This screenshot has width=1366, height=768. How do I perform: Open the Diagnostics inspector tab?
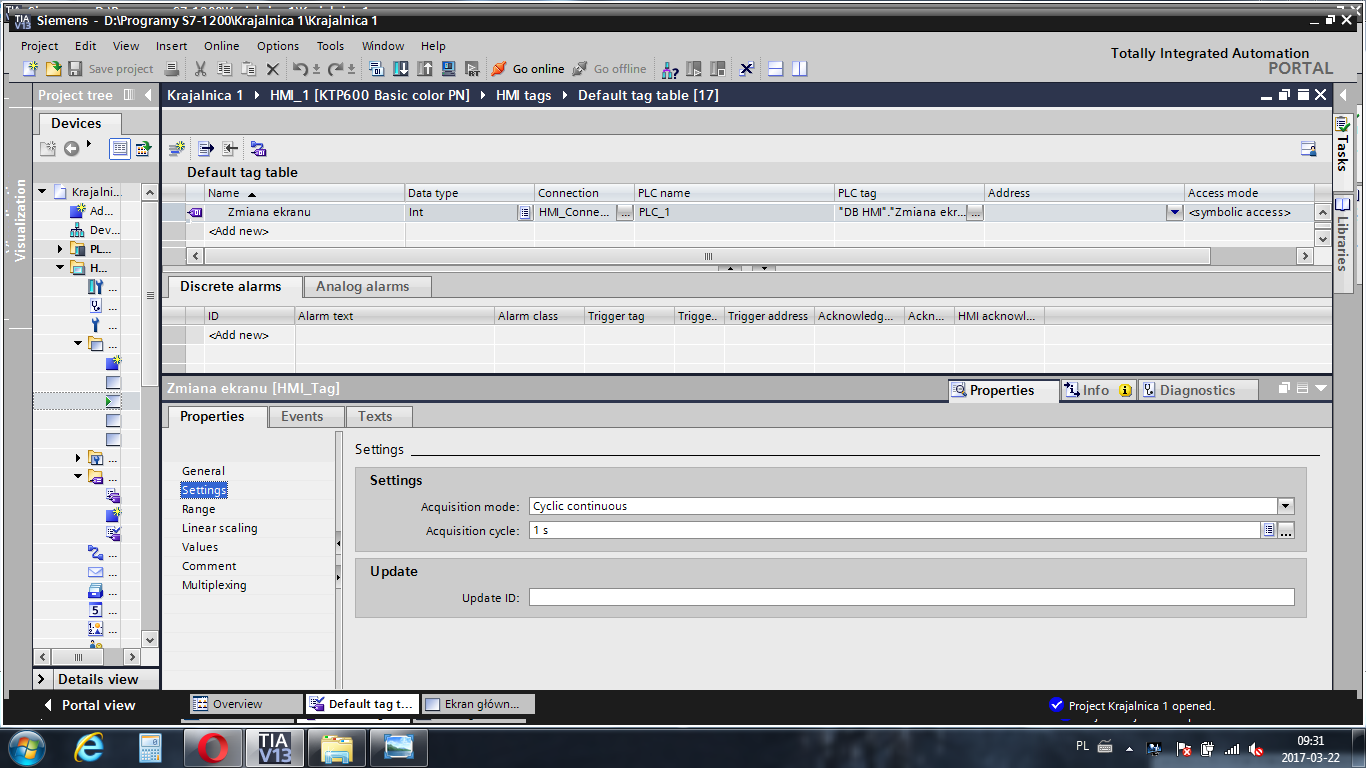pos(1197,390)
